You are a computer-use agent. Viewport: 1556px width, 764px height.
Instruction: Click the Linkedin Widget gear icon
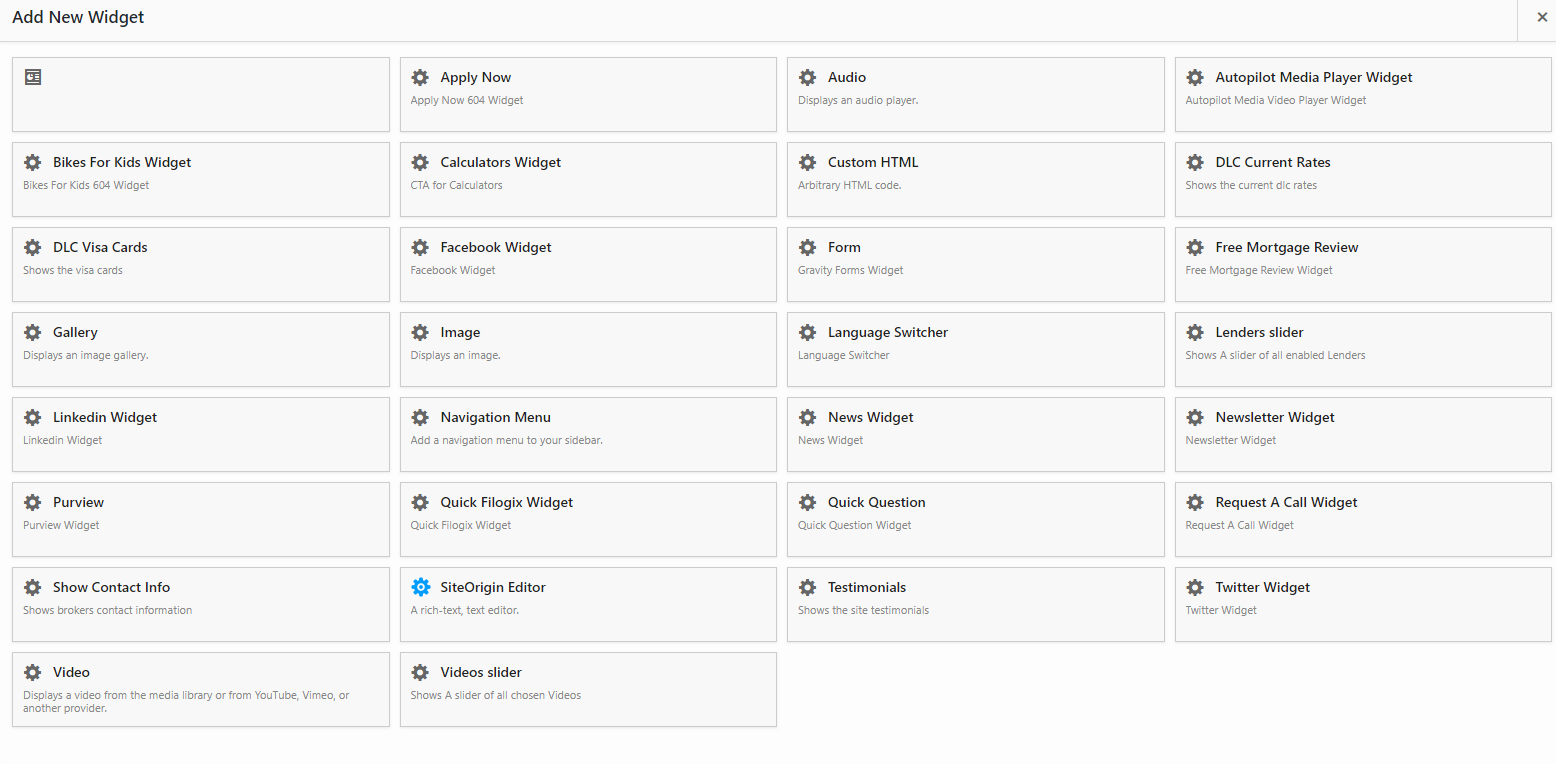(33, 417)
